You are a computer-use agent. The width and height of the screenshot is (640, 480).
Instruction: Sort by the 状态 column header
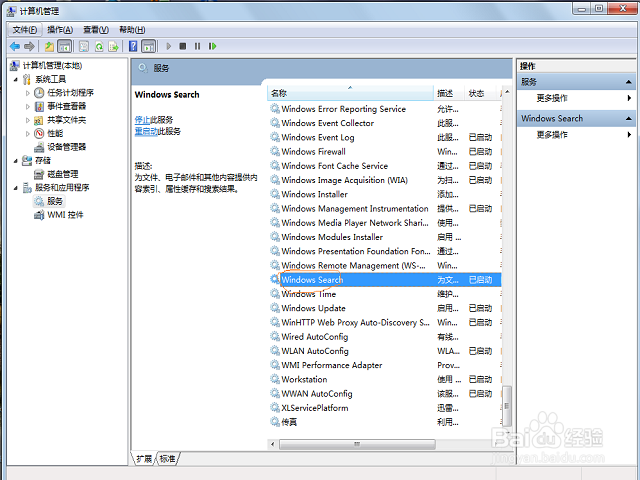point(480,93)
